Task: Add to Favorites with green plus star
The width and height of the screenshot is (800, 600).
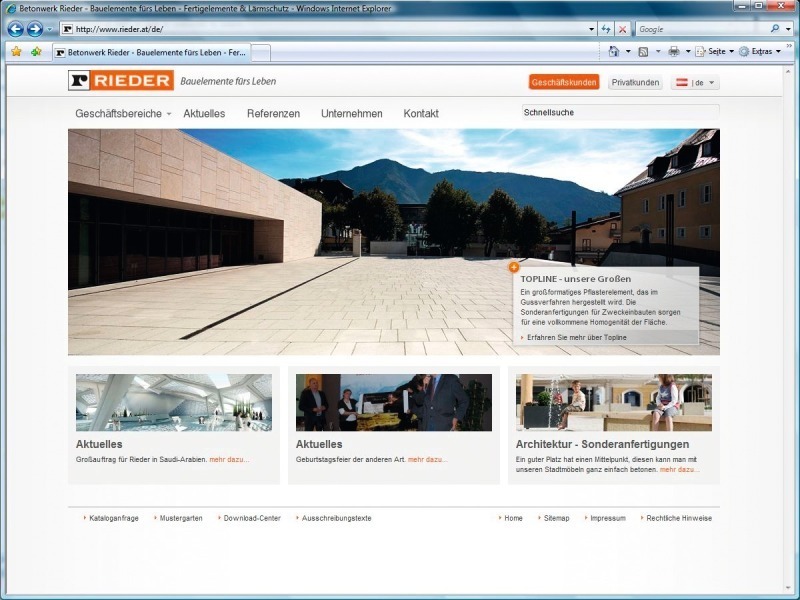Action: (x=36, y=52)
